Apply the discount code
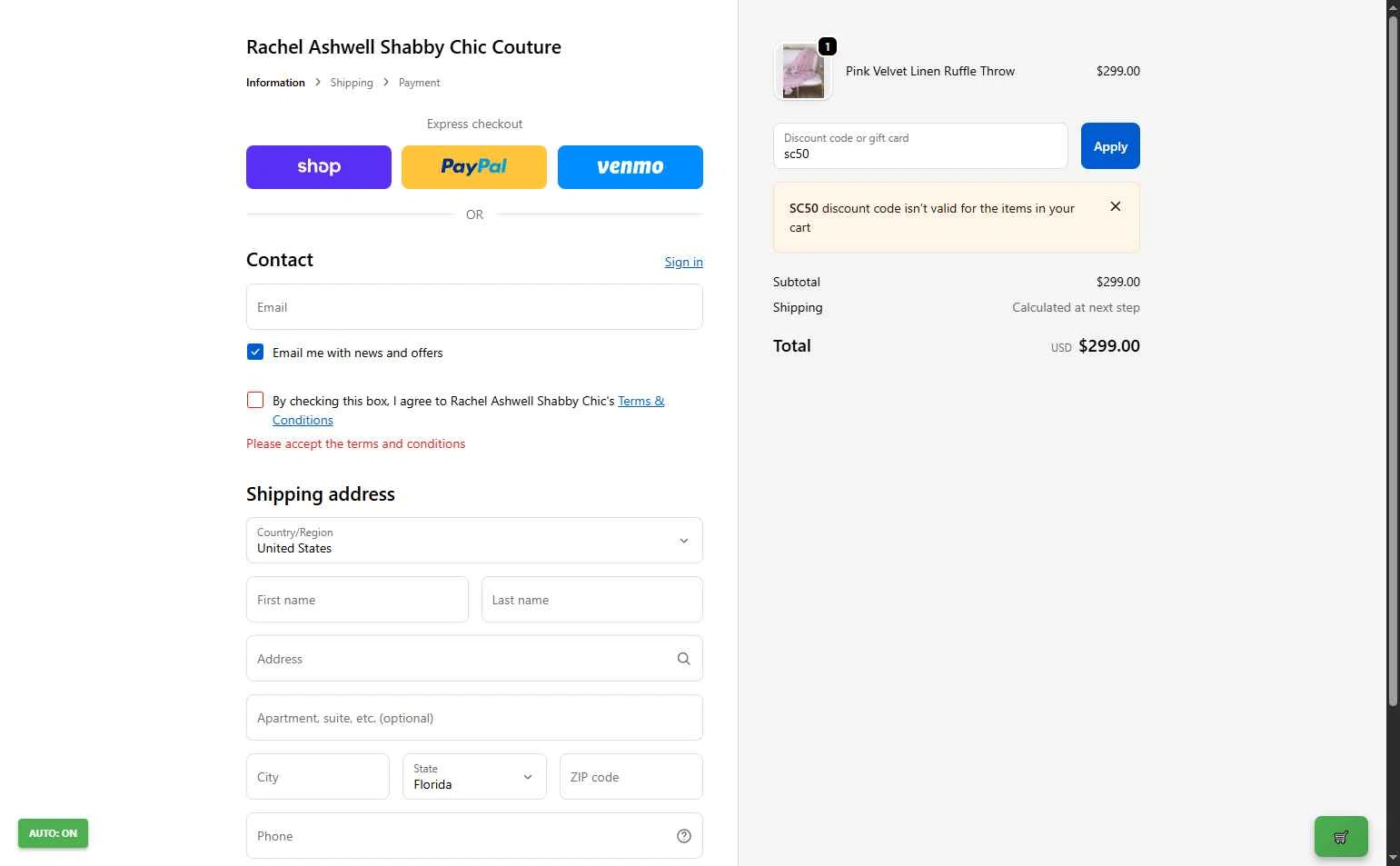This screenshot has height=866, width=1400. [x=1110, y=146]
